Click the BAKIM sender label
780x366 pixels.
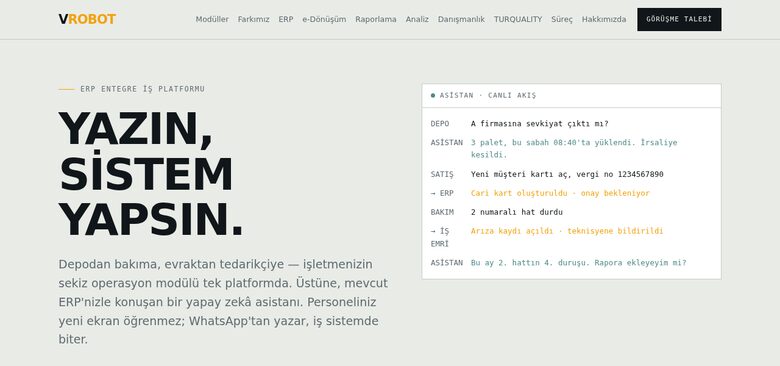442,212
